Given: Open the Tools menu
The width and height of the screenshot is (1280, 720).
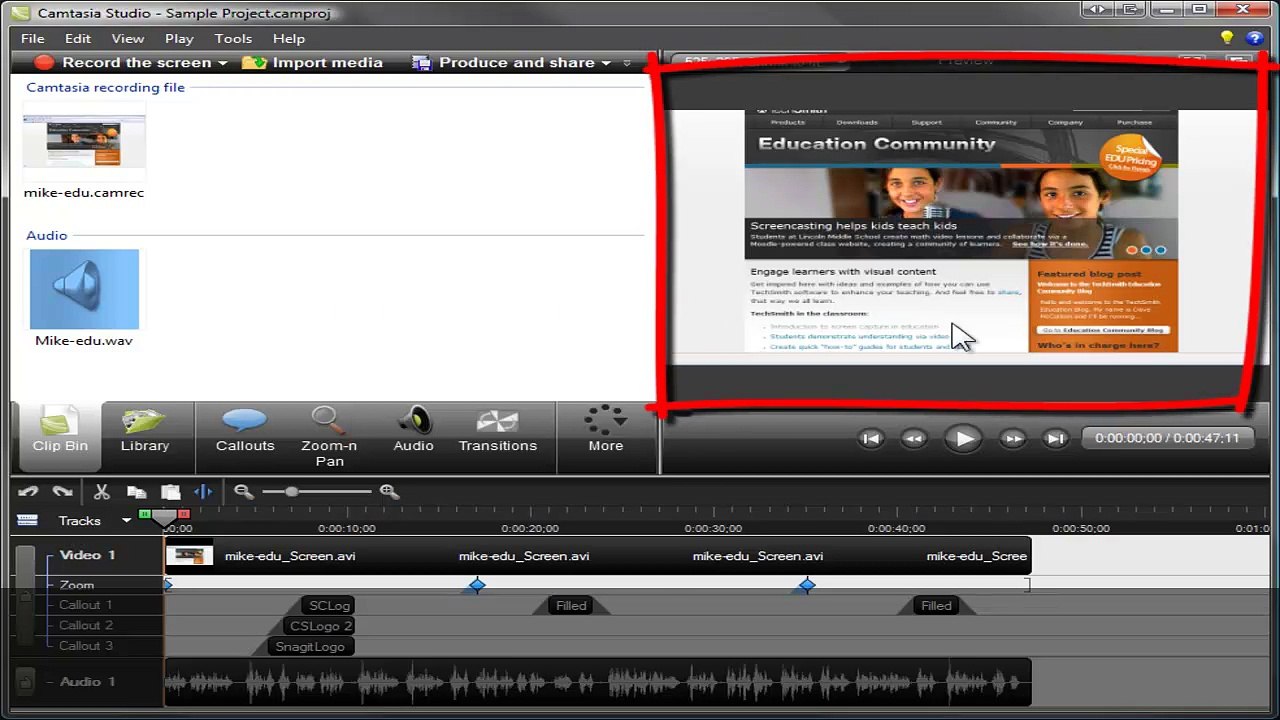Looking at the screenshot, I should tap(233, 38).
